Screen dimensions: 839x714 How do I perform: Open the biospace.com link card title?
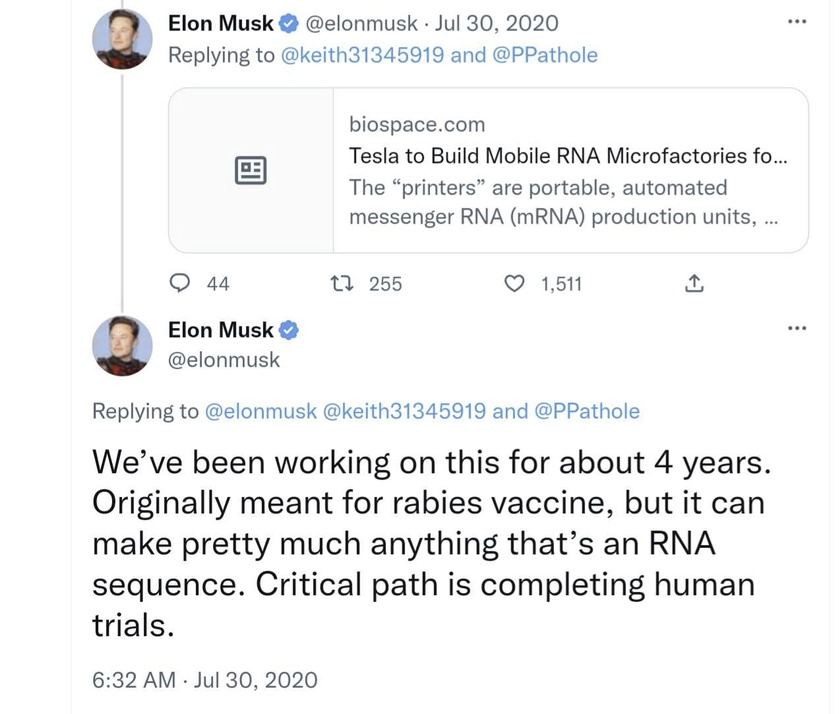tap(569, 156)
